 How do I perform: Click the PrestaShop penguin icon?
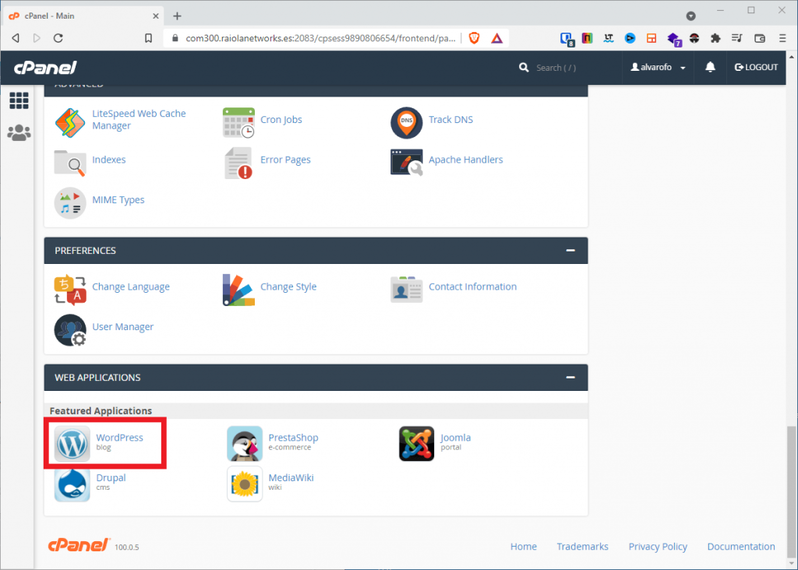[245, 444]
